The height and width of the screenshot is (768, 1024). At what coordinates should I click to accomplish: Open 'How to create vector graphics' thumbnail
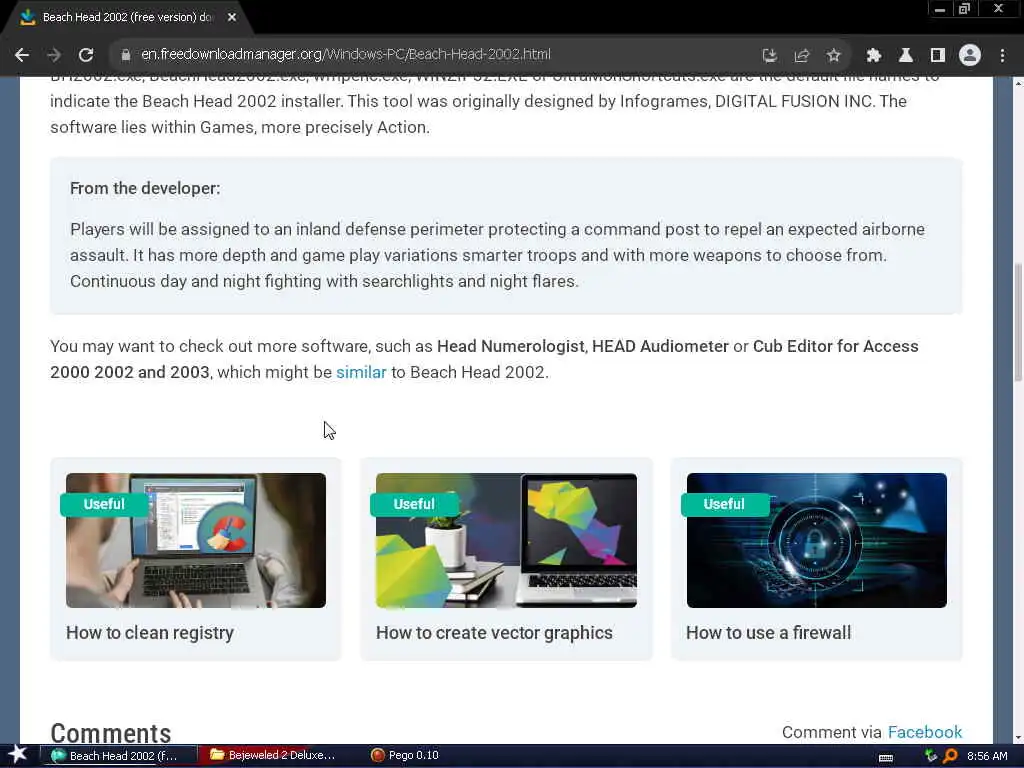click(506, 540)
